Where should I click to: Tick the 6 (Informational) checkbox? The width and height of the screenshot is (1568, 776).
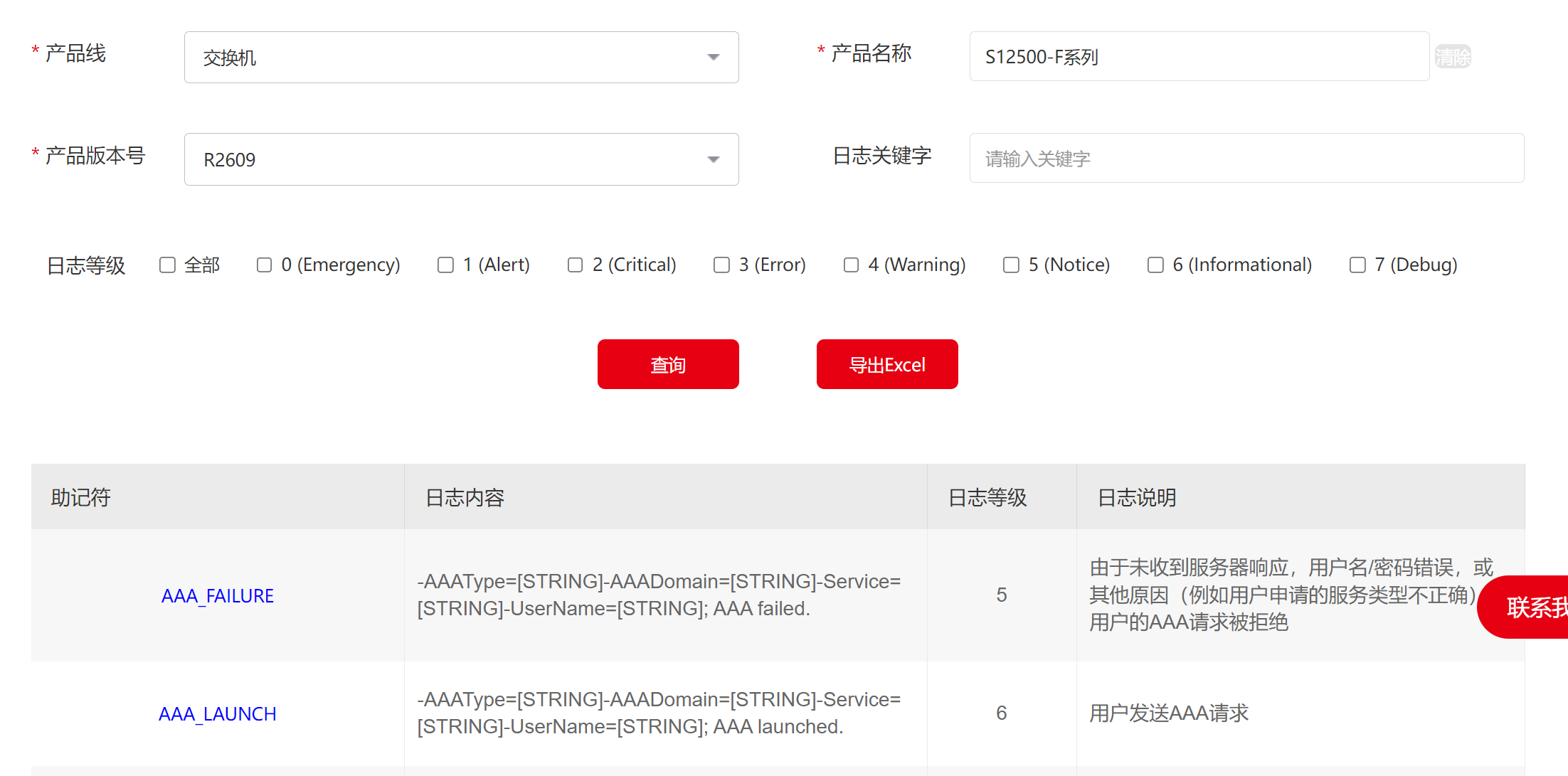[x=1156, y=265]
